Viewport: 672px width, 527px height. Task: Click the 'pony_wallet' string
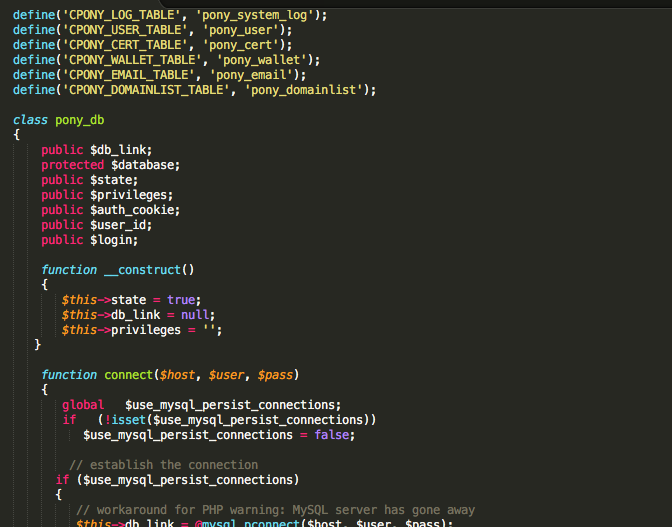point(261,60)
